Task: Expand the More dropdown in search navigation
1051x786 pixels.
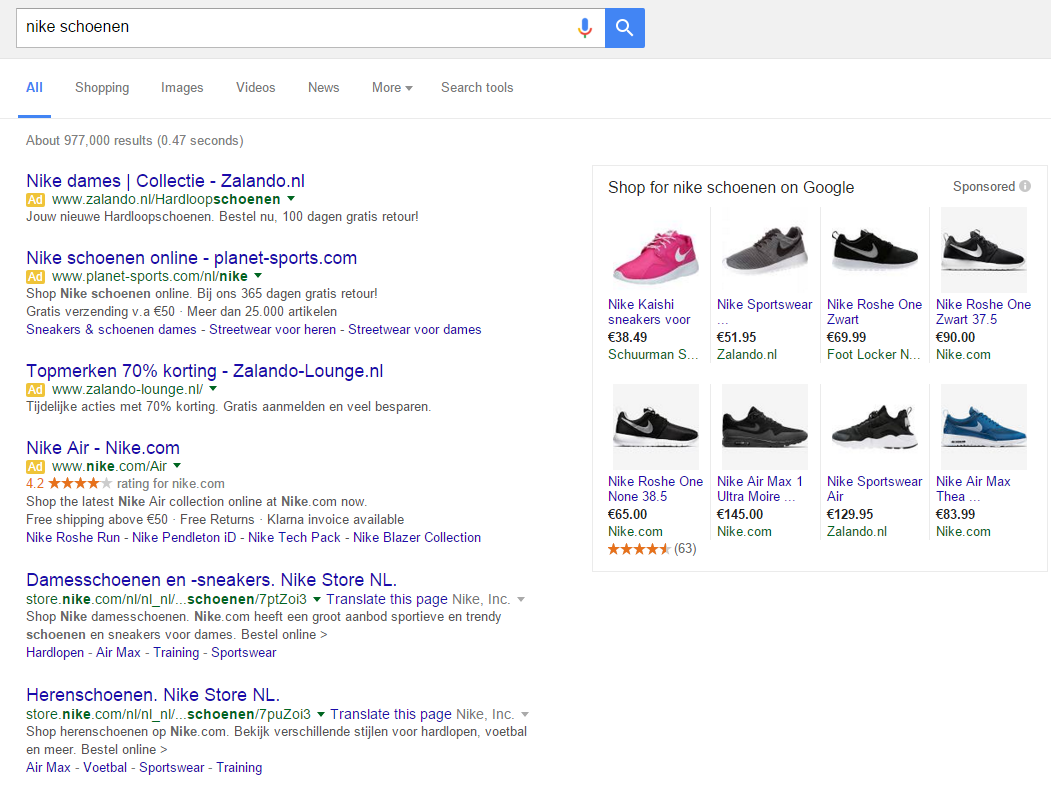Action: 392,88
